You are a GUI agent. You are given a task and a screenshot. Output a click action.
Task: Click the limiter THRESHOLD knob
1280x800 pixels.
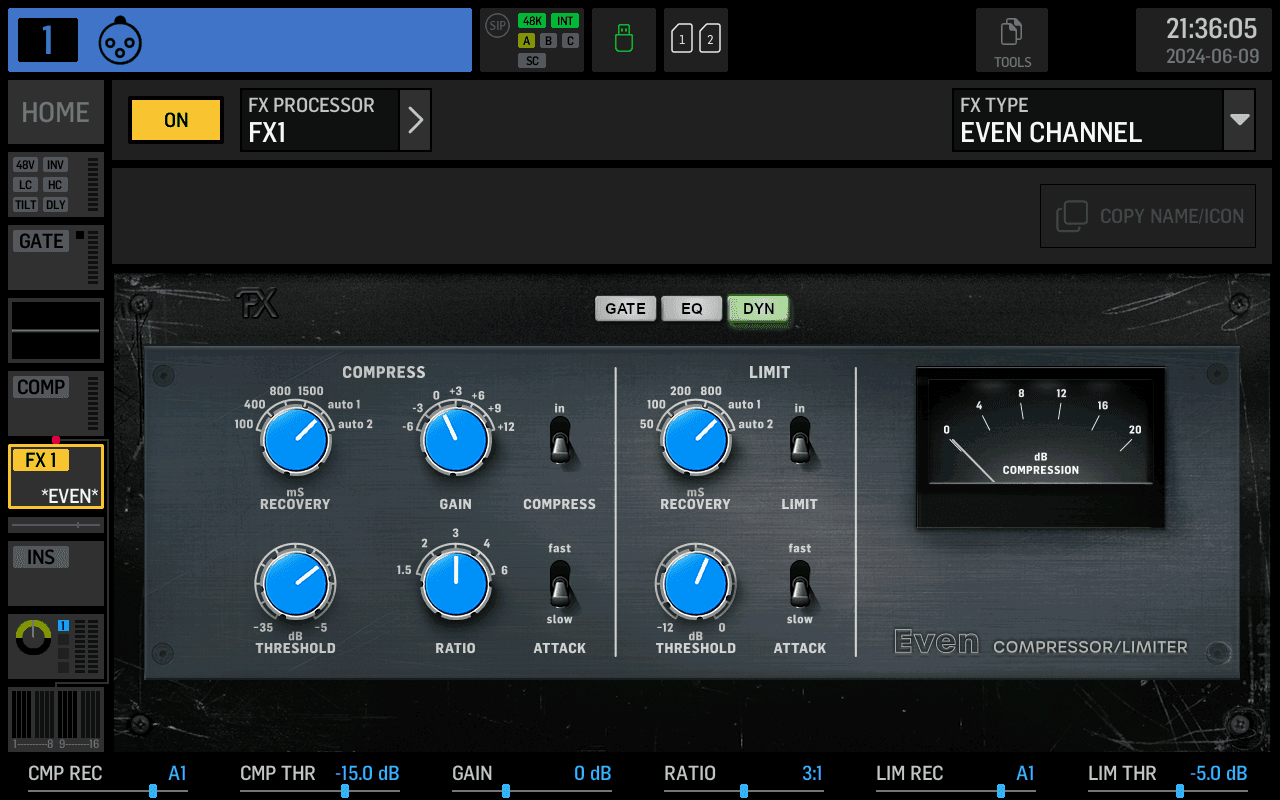(x=696, y=583)
